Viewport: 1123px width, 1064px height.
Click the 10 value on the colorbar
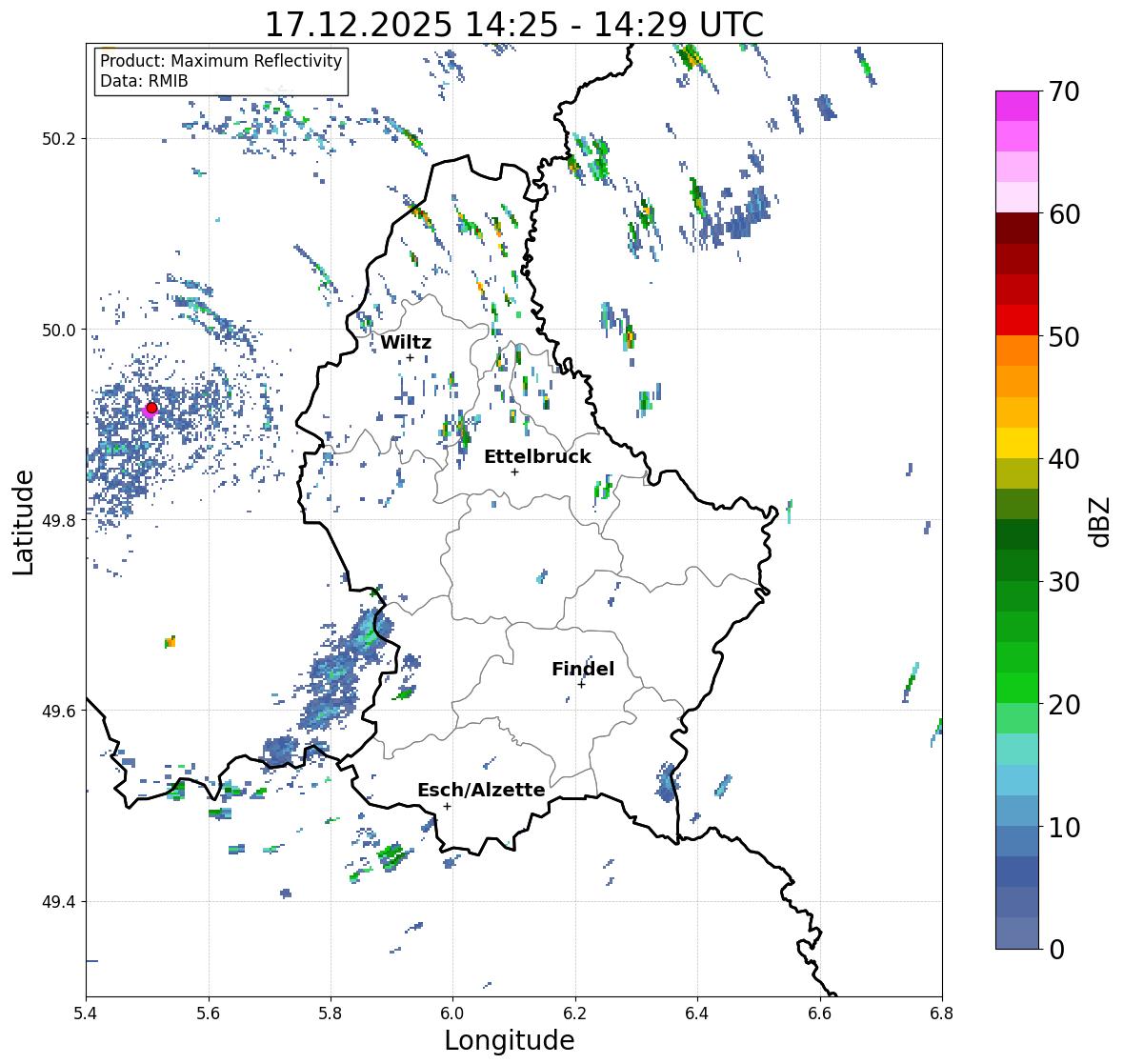click(1064, 827)
